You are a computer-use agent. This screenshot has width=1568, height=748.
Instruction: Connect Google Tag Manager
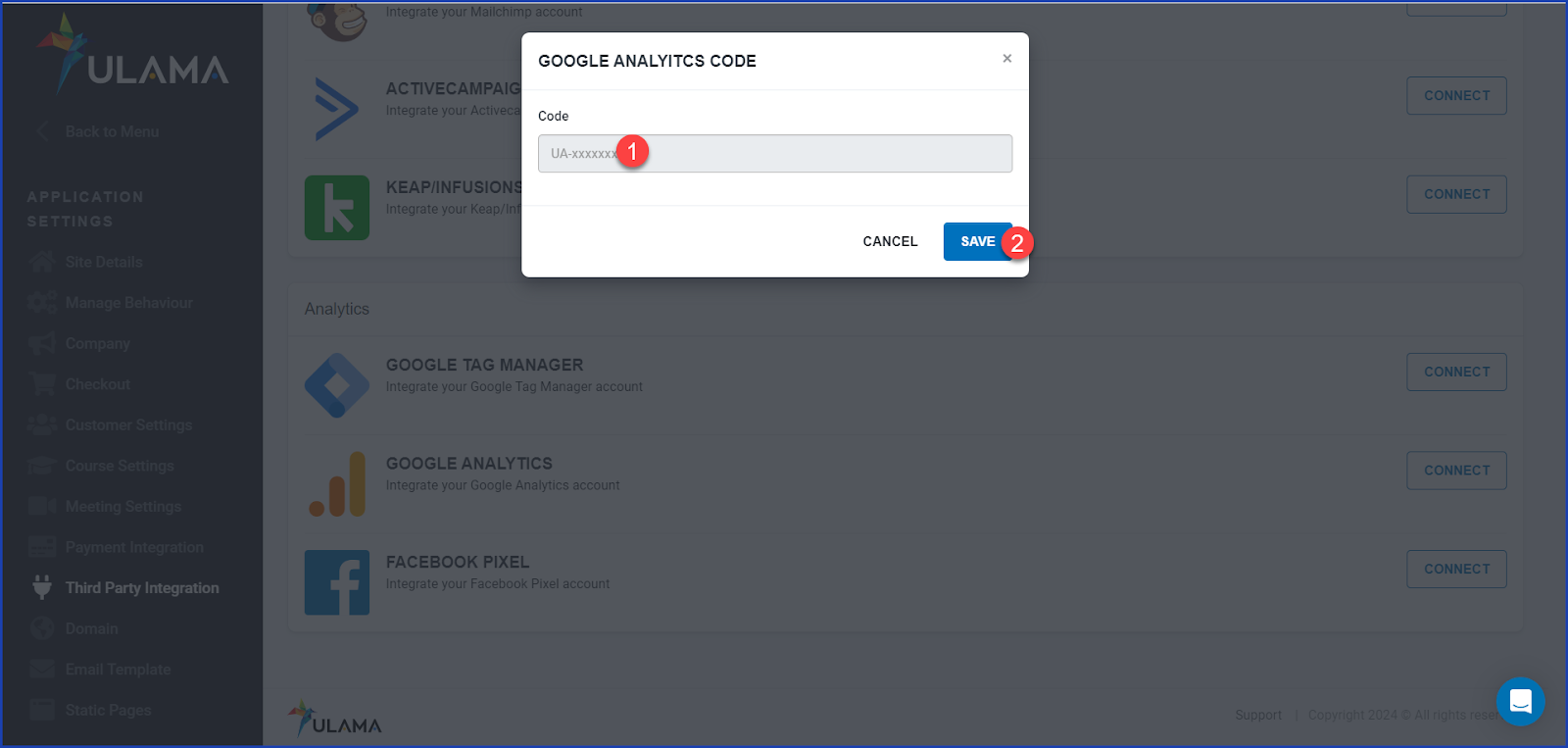coord(1456,372)
